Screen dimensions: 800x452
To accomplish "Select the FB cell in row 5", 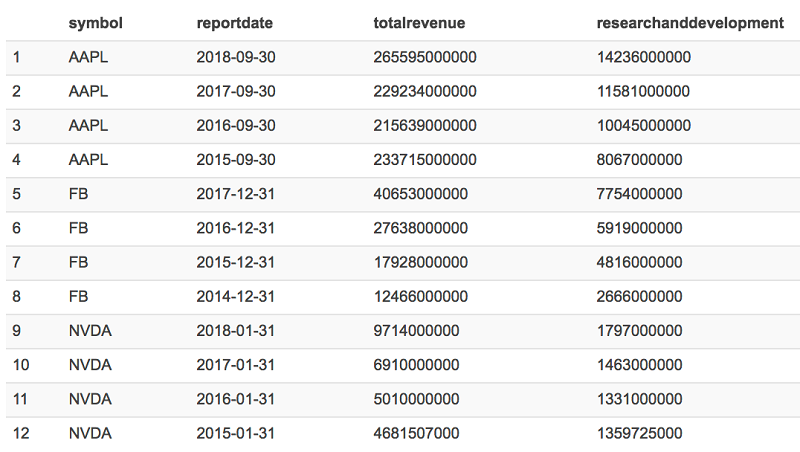I will (x=78, y=194).
